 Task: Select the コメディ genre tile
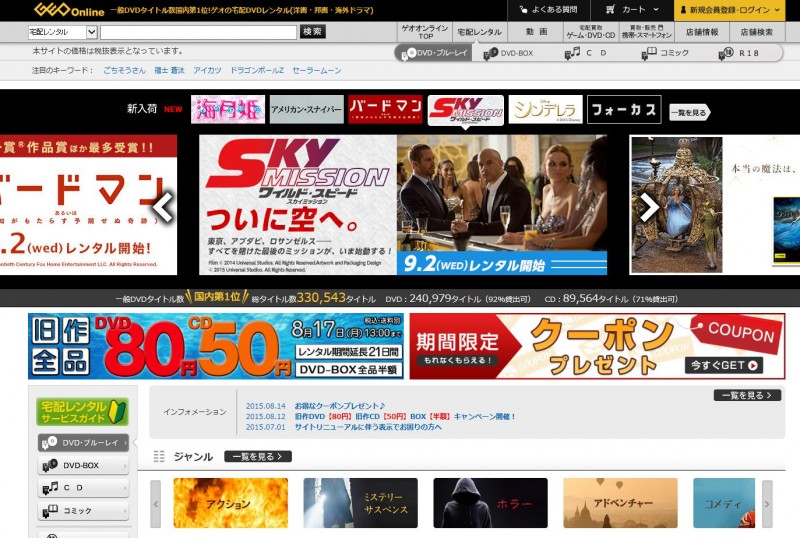[x=724, y=503]
